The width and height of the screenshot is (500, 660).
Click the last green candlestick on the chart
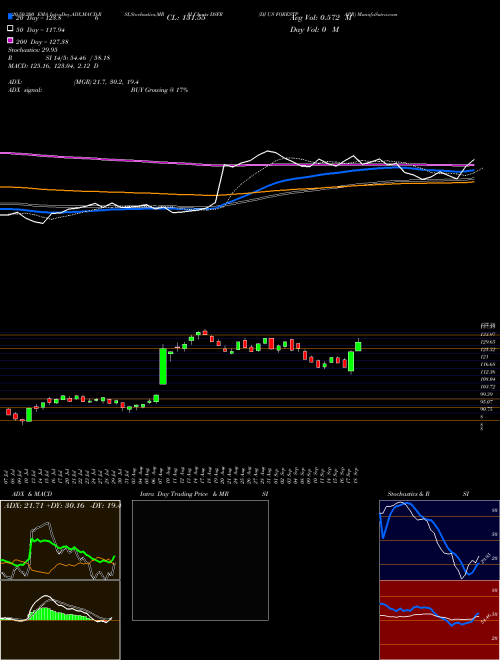tap(358, 346)
